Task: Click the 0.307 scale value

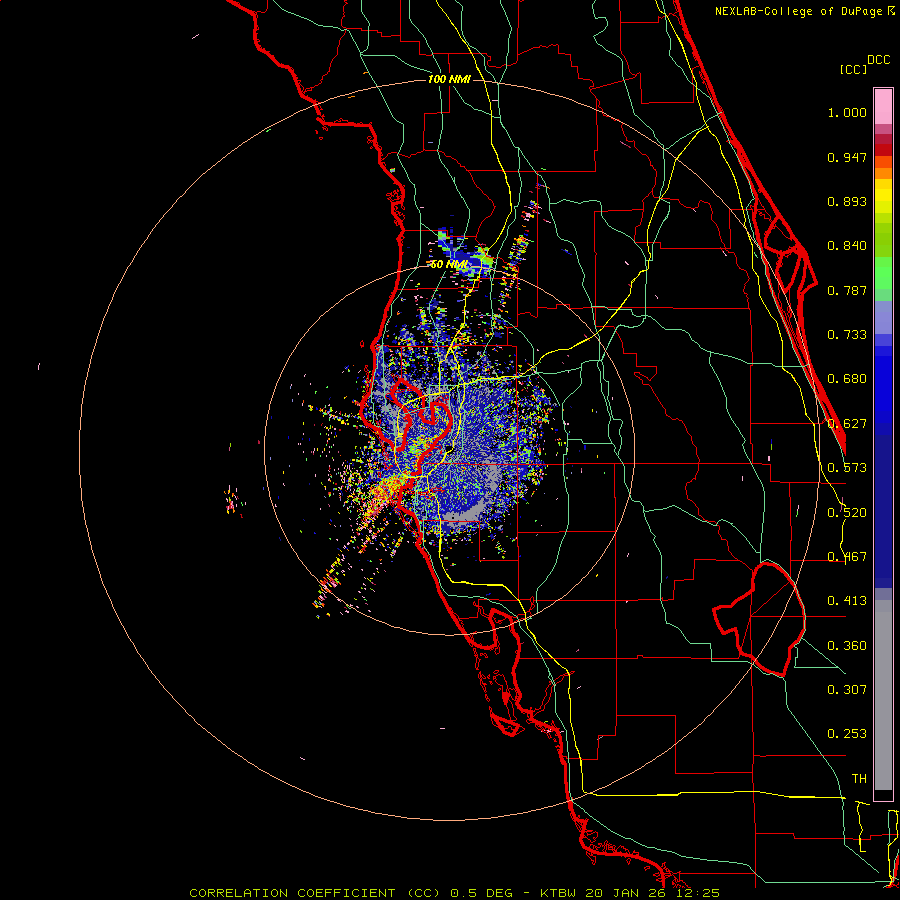Action: [x=847, y=690]
